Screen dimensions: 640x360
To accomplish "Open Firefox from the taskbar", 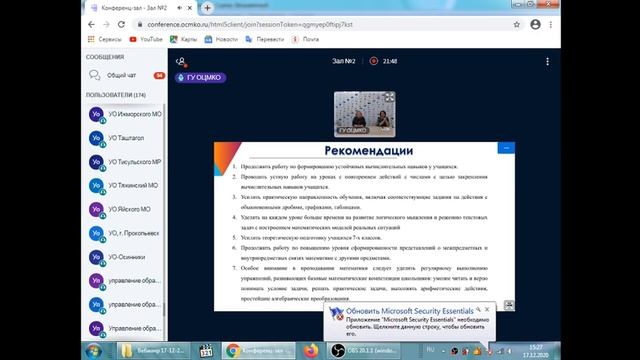I will (x=311, y=351).
